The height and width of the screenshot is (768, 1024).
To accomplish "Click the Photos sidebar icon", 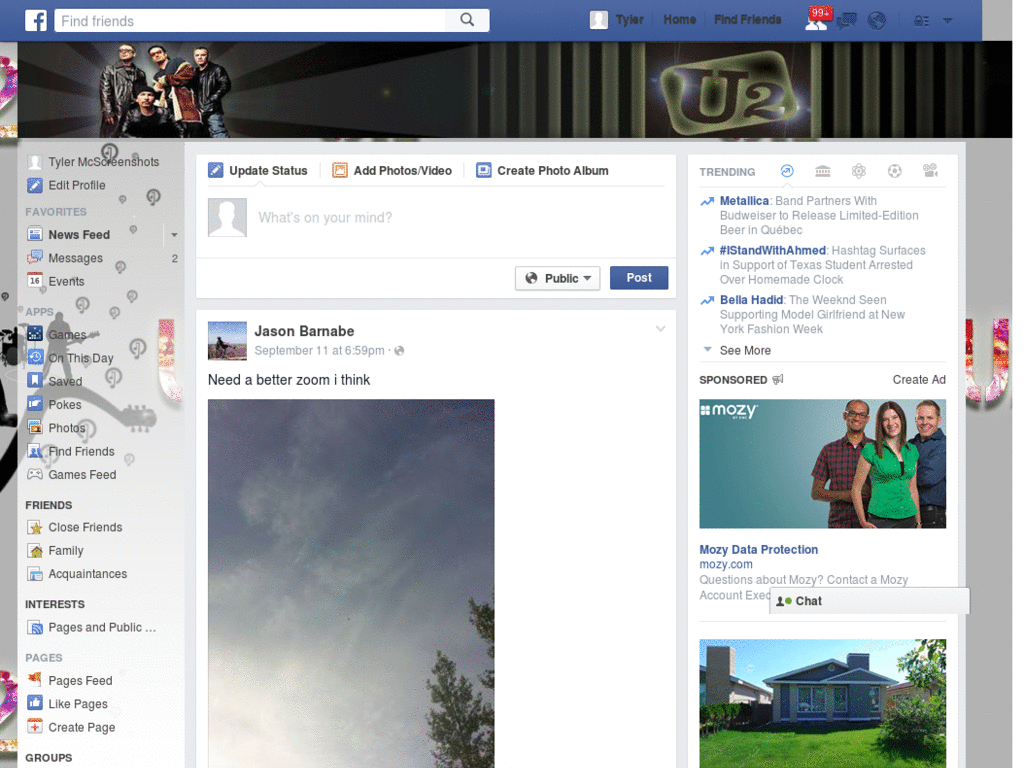I will pos(35,428).
